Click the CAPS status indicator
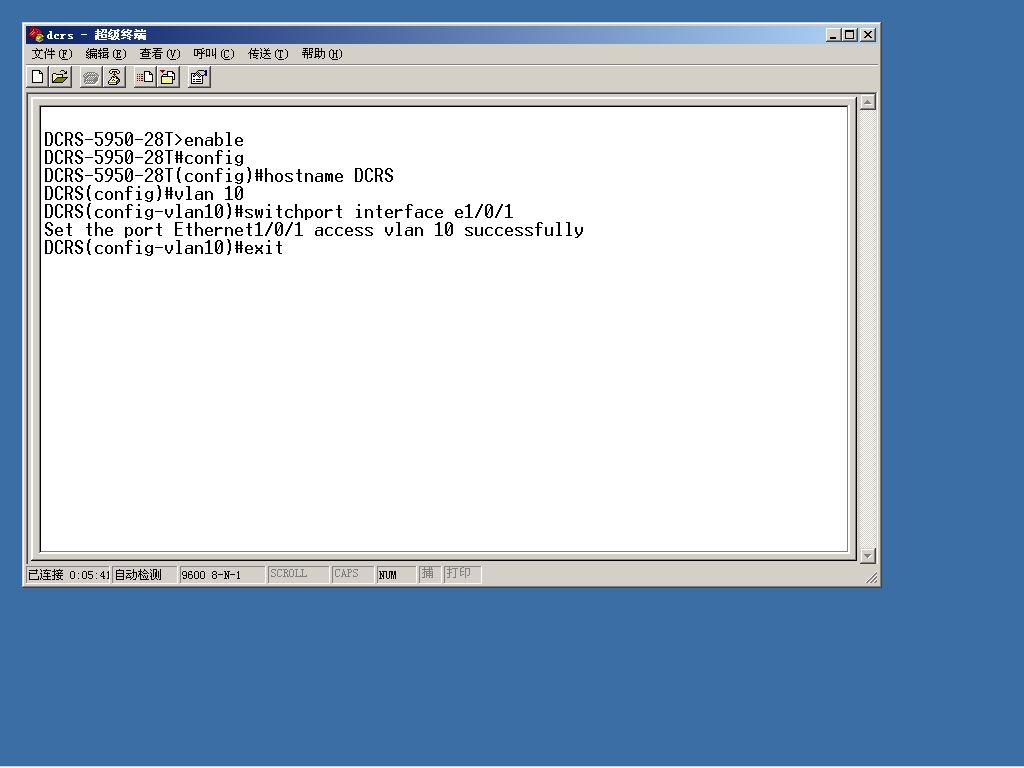The height and width of the screenshot is (768, 1024). click(x=352, y=574)
